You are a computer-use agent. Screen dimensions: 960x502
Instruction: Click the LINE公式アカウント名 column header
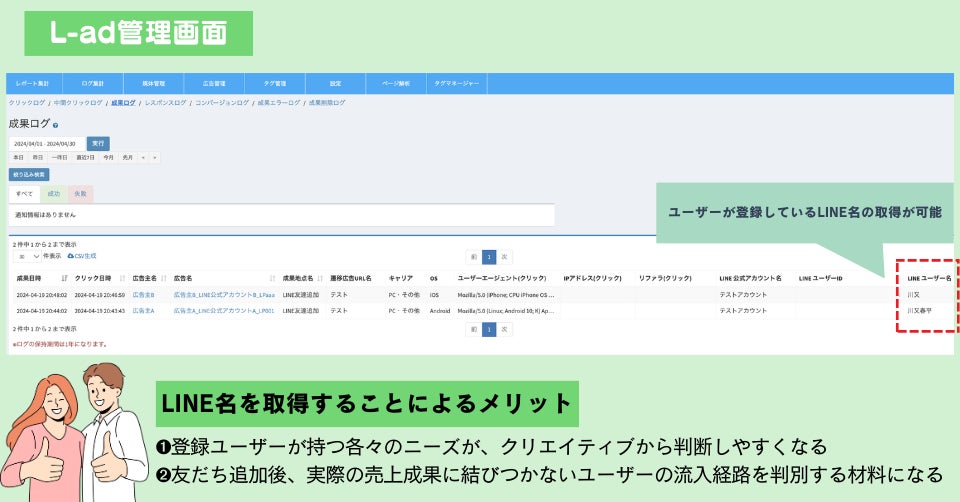[x=750, y=278]
